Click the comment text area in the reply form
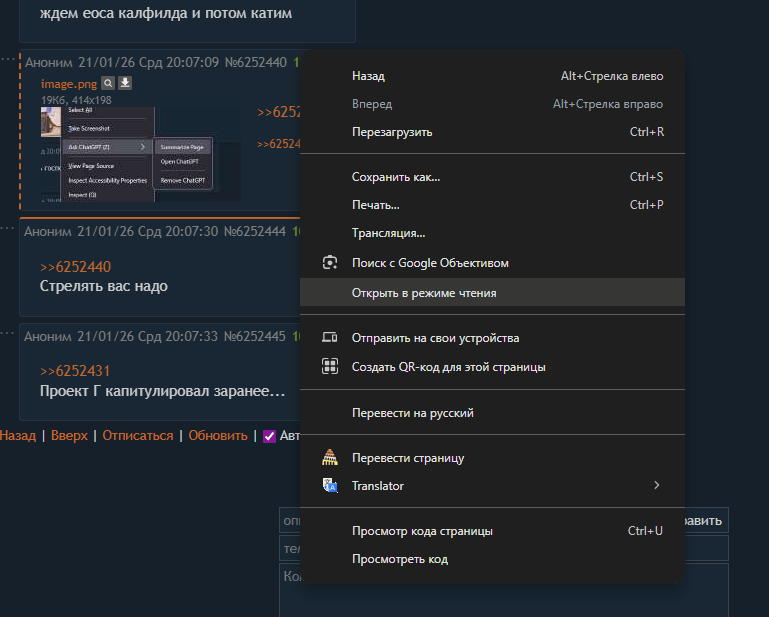The width and height of the screenshot is (769, 617). [504, 590]
